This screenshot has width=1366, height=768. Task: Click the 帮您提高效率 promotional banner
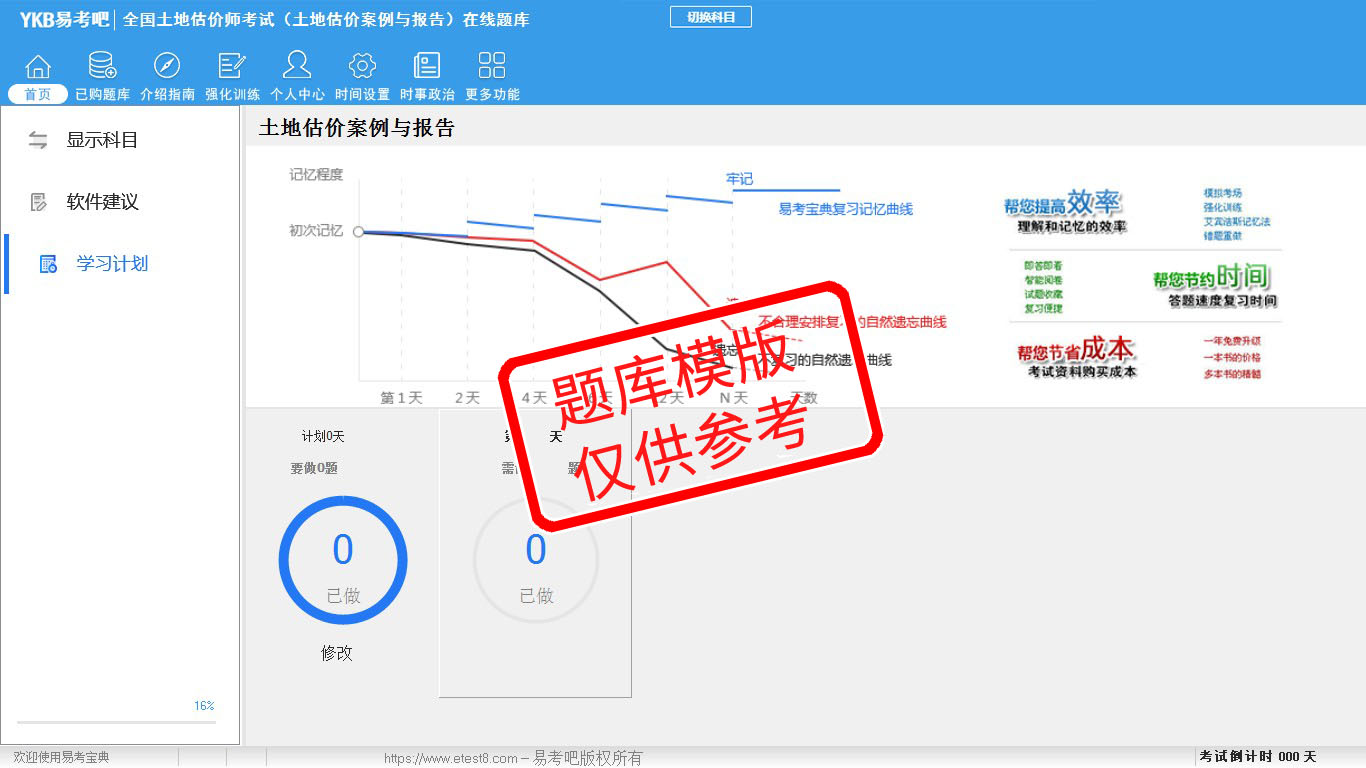(x=1064, y=213)
